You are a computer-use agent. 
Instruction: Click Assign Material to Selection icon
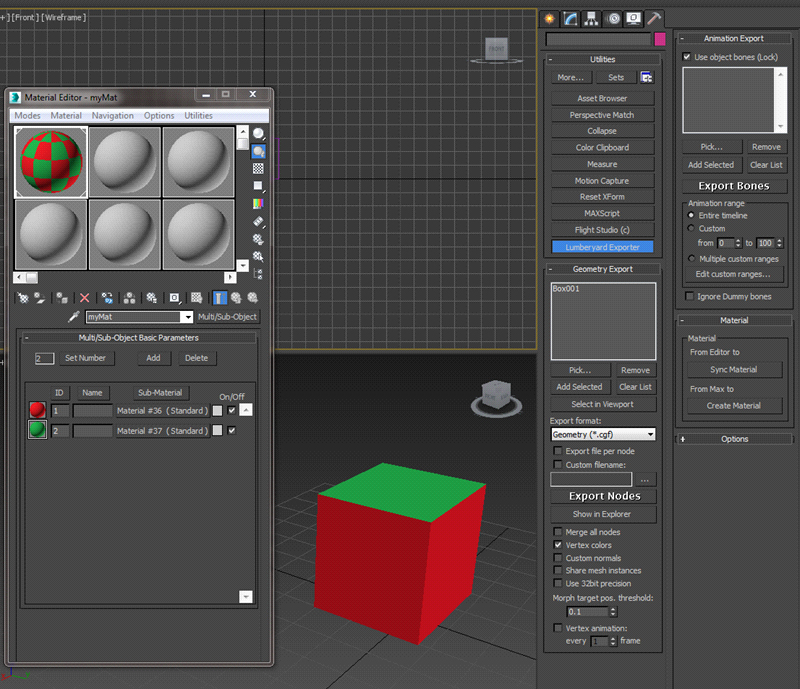point(62,298)
